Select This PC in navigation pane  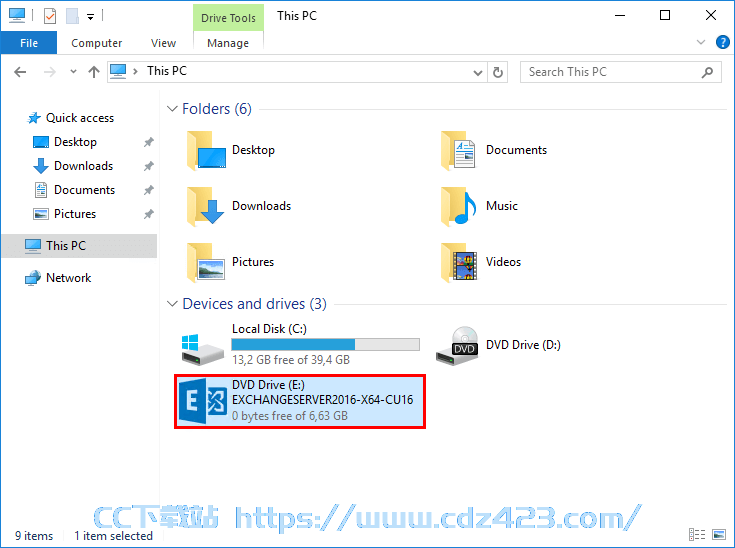79,246
